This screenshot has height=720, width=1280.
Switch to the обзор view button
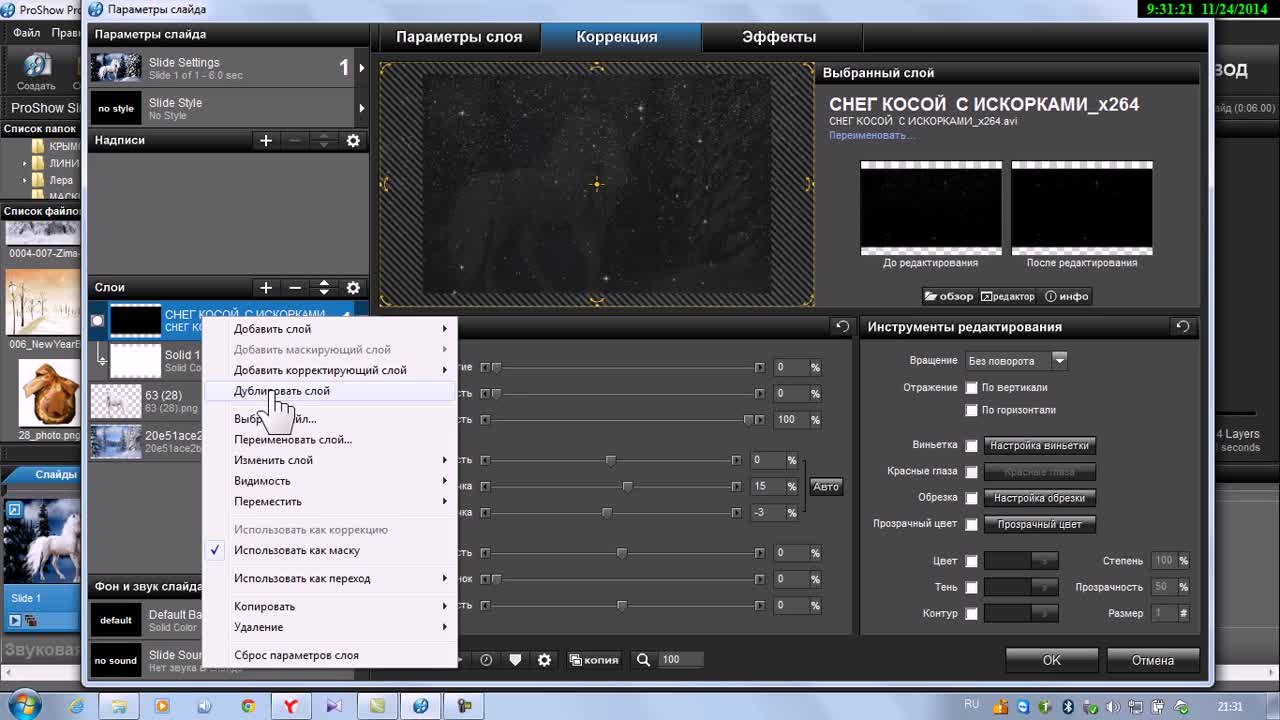(x=949, y=296)
